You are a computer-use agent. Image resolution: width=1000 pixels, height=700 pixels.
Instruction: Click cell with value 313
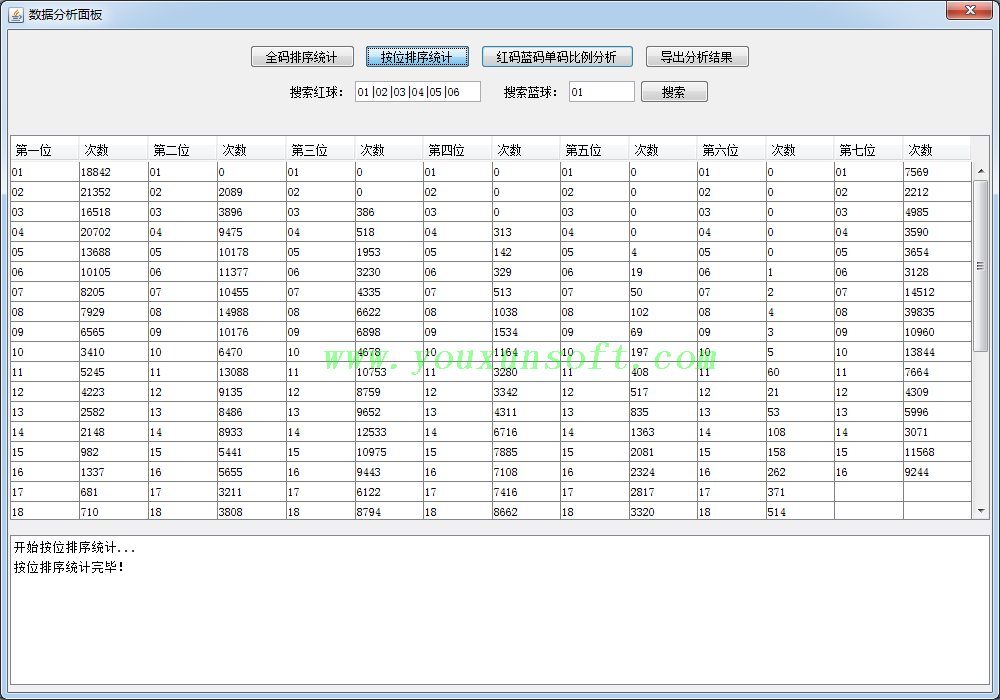(526, 232)
